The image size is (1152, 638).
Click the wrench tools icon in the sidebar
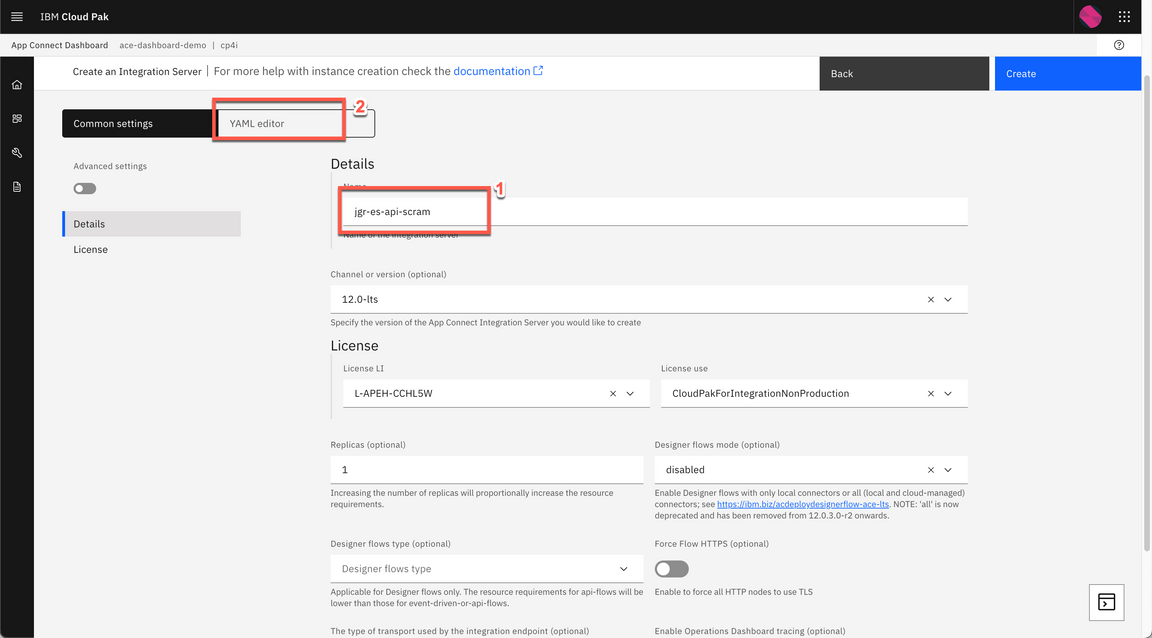(x=16, y=152)
